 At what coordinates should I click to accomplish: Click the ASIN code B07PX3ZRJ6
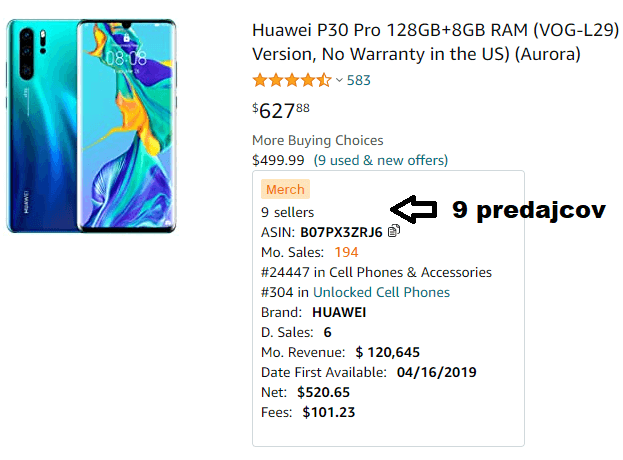tap(341, 232)
